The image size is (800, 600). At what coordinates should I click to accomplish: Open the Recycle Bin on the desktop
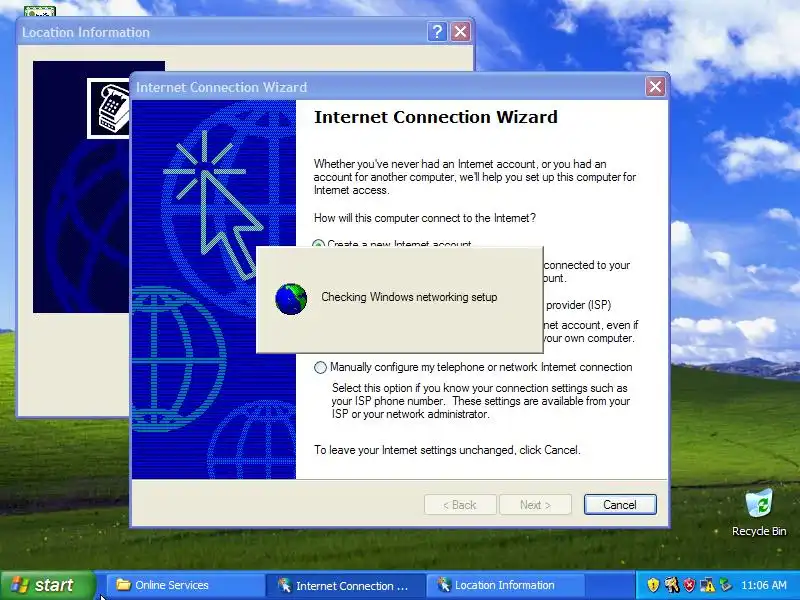coord(759,512)
